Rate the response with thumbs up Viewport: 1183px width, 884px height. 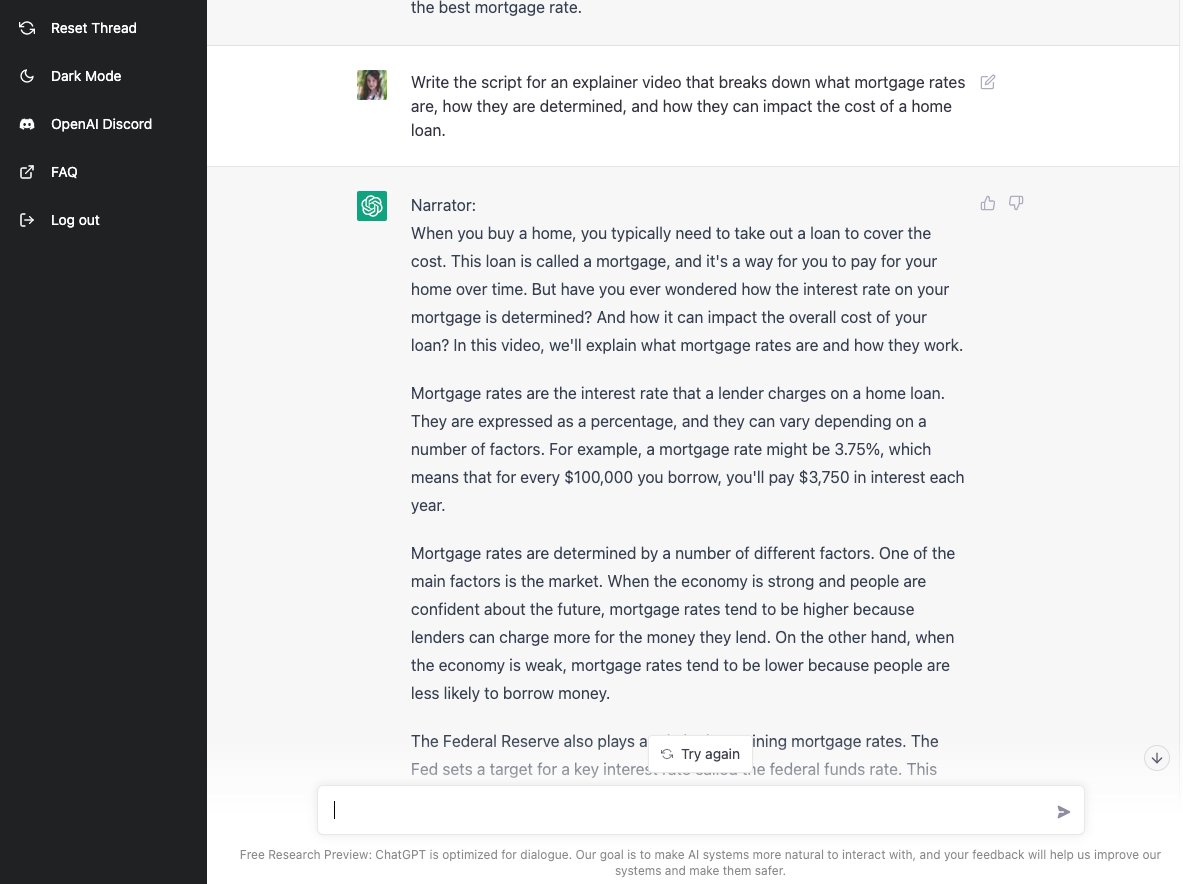click(987, 203)
